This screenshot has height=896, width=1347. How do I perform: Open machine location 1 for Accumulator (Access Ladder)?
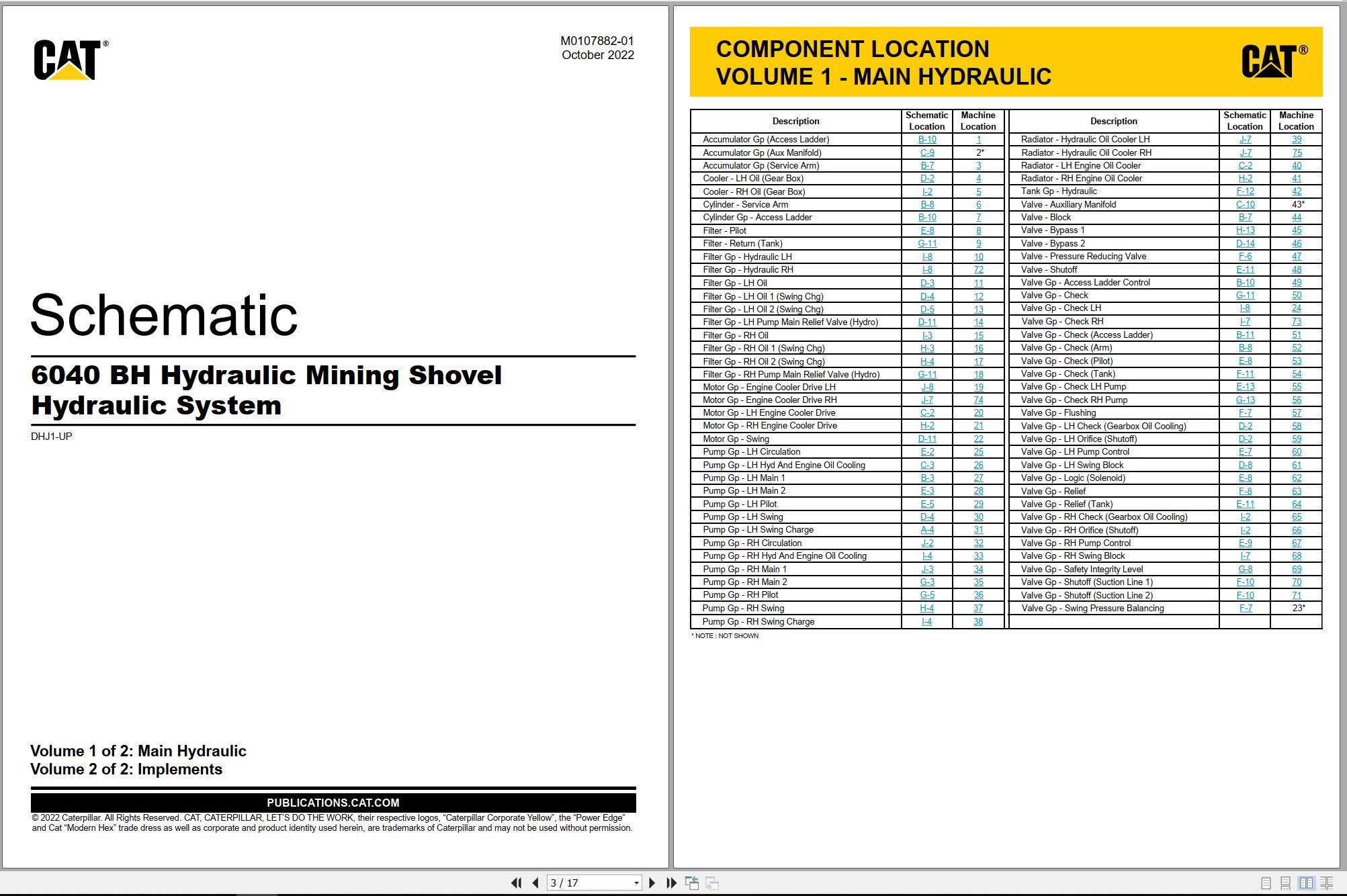tap(979, 140)
